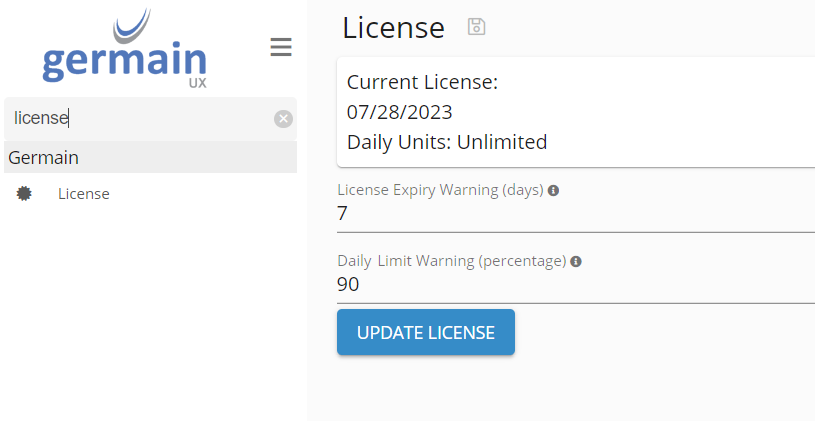This screenshot has width=815, height=421.
Task: Click the License Expiry Warning days field
Action: (575, 214)
